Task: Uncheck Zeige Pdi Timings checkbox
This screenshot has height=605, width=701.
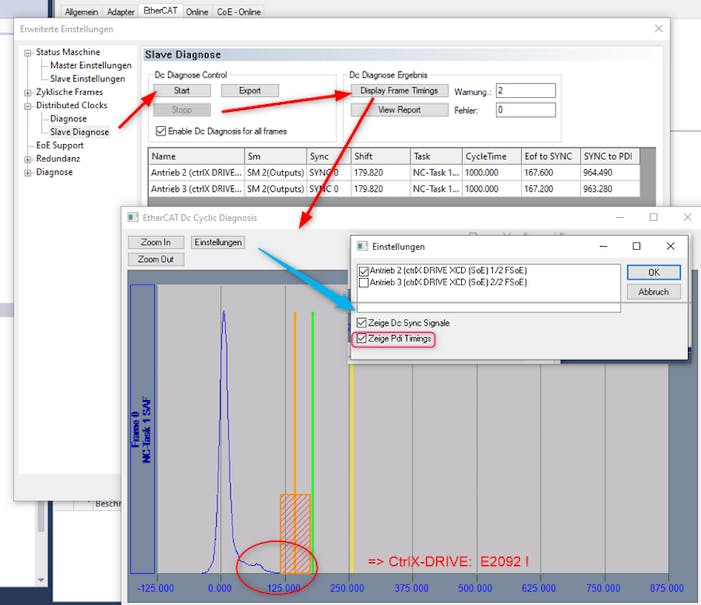Action: click(x=362, y=340)
